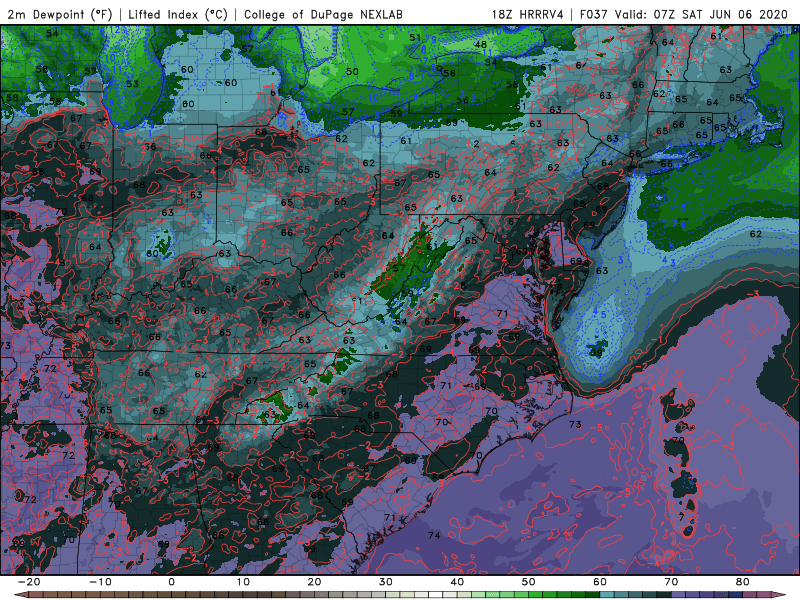
Task: Click the "F037" forecast hour text
Action: (594, 14)
